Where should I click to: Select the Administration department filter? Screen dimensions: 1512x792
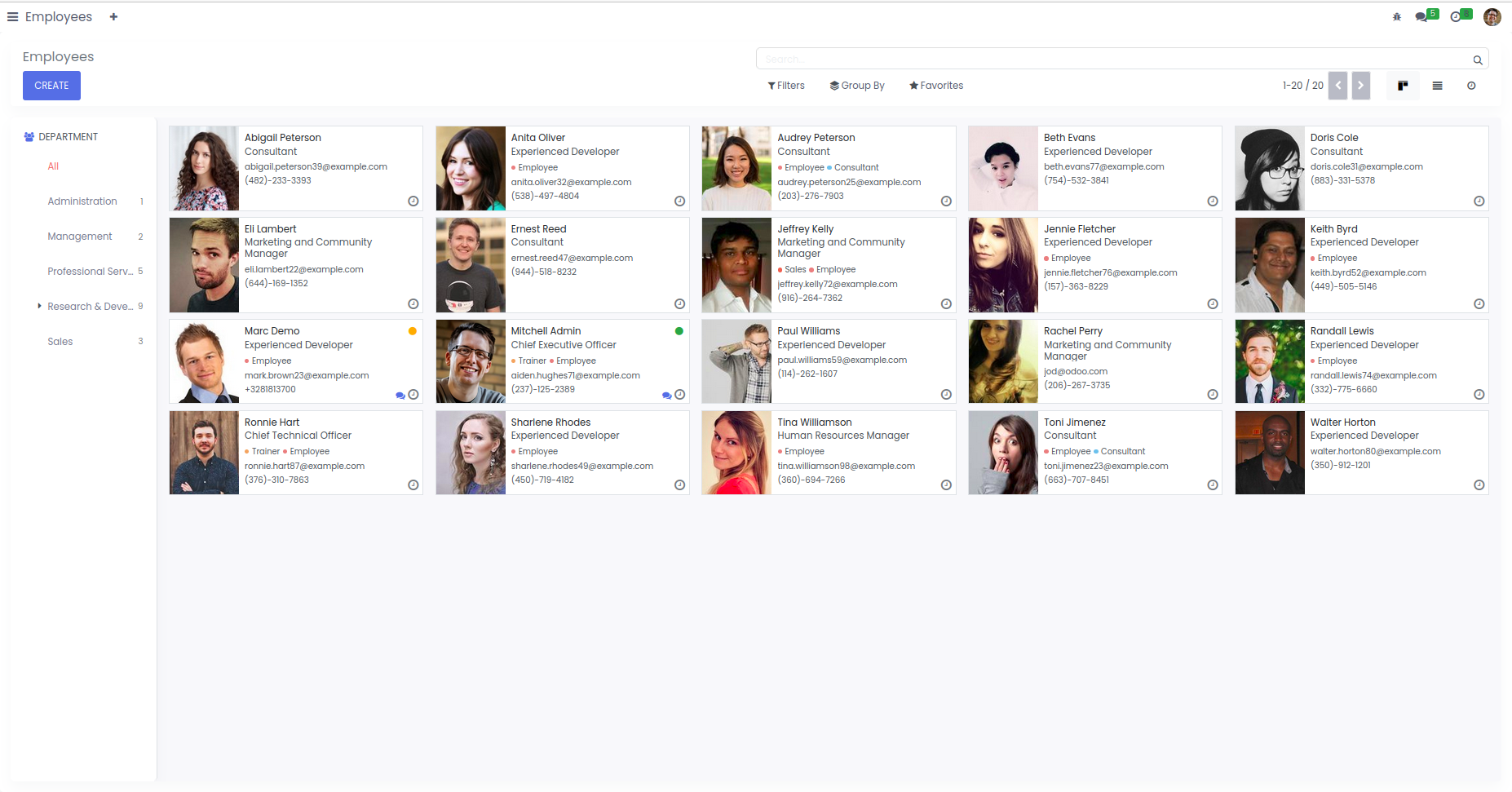tap(82, 201)
